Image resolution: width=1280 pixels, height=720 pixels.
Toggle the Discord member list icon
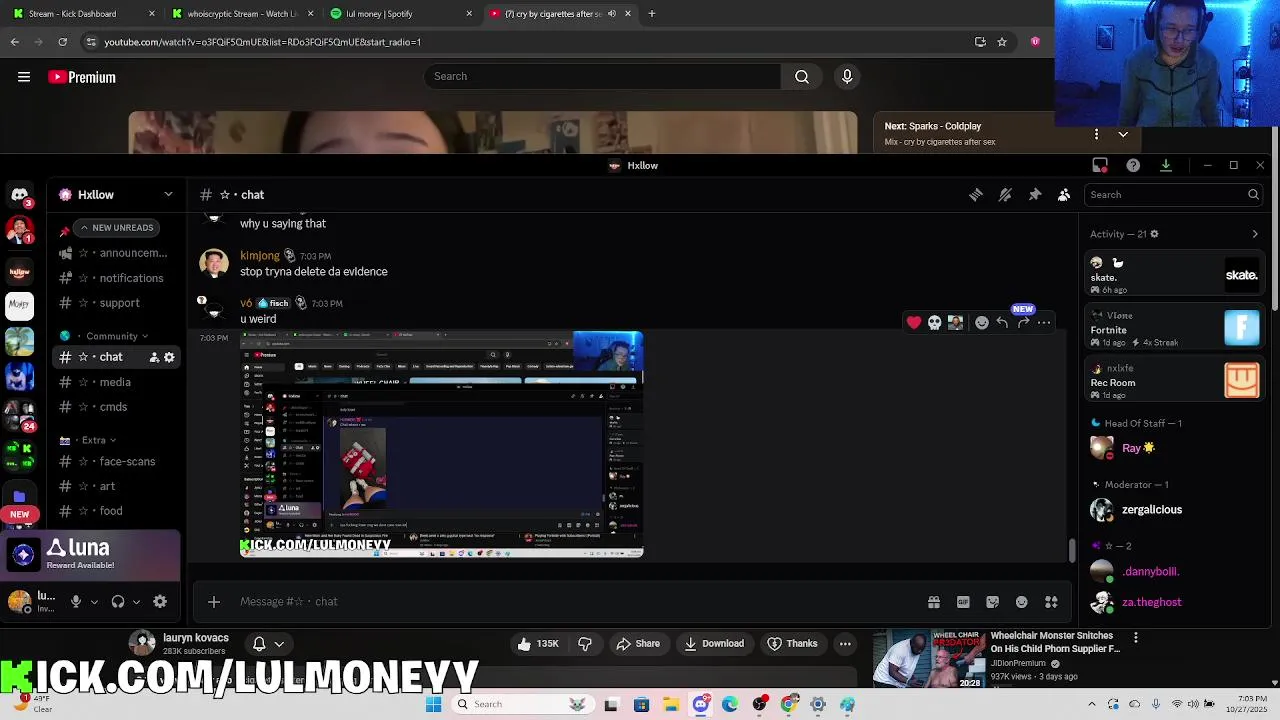tap(1064, 195)
